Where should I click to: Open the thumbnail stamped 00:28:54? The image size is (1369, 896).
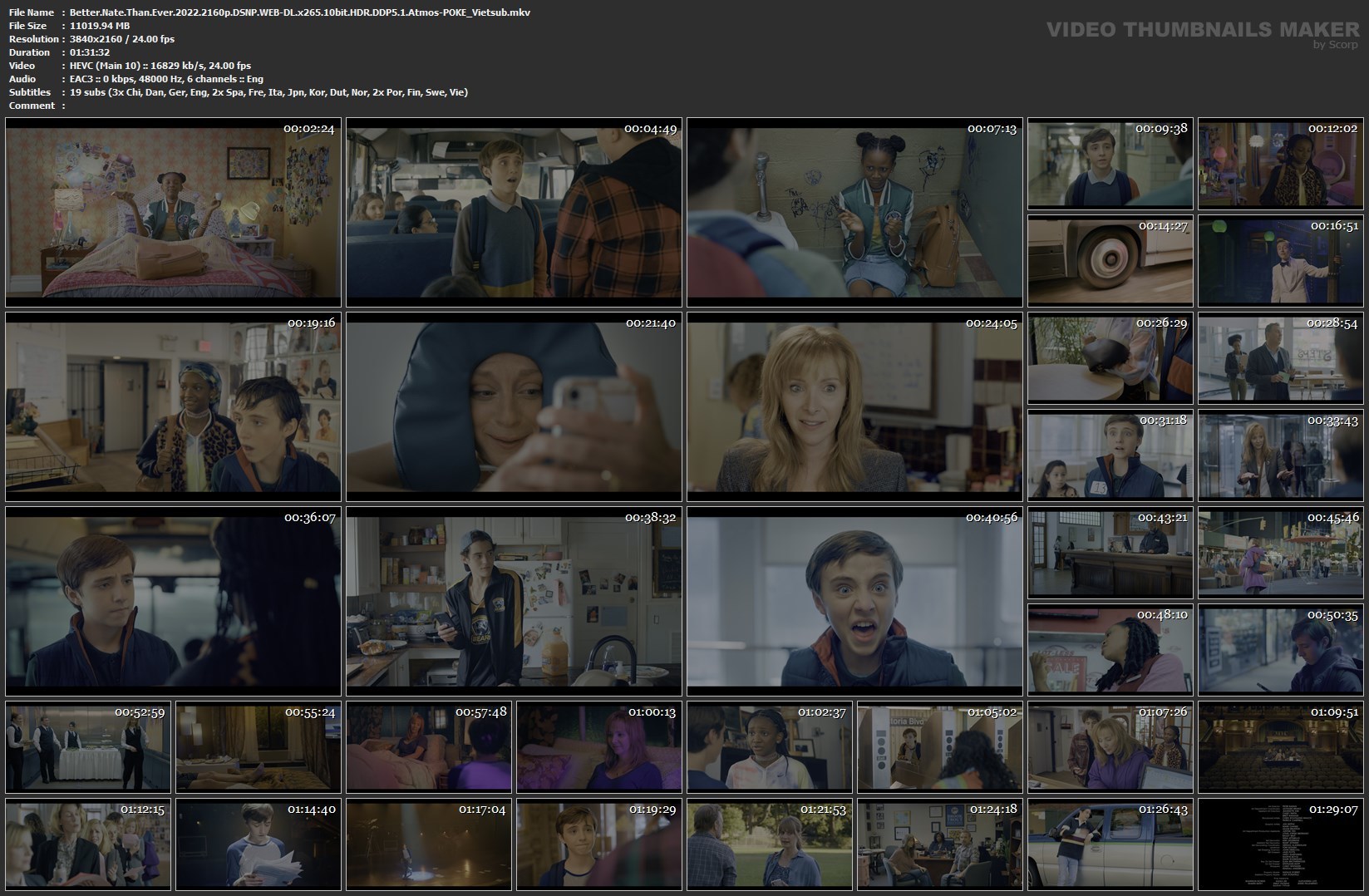click(x=1281, y=358)
